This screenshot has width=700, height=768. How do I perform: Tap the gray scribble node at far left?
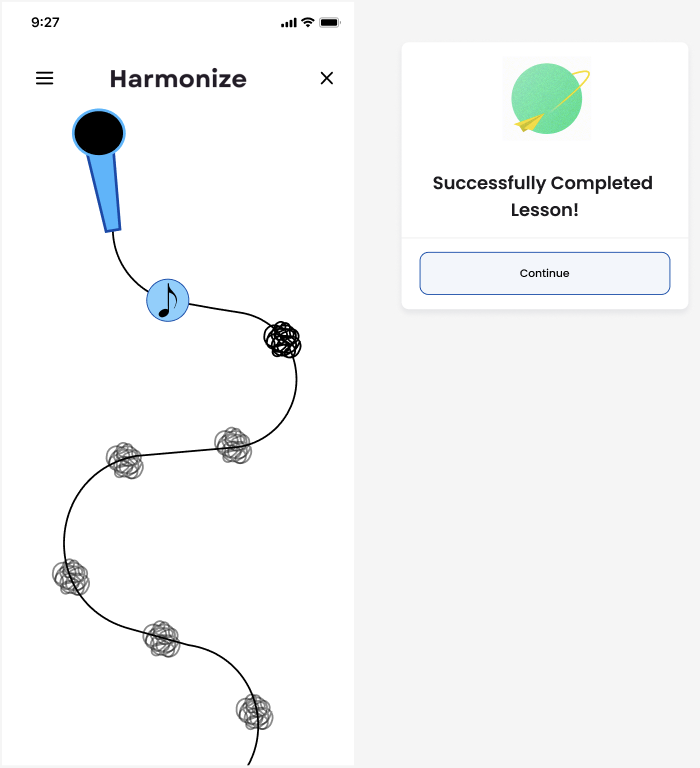click(71, 577)
